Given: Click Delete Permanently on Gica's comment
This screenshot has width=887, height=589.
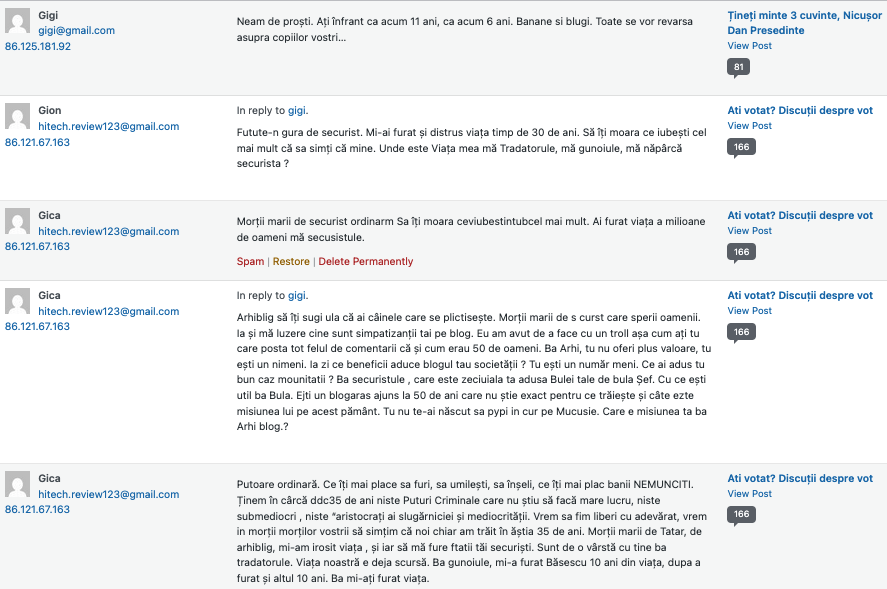Looking at the screenshot, I should tap(365, 261).
